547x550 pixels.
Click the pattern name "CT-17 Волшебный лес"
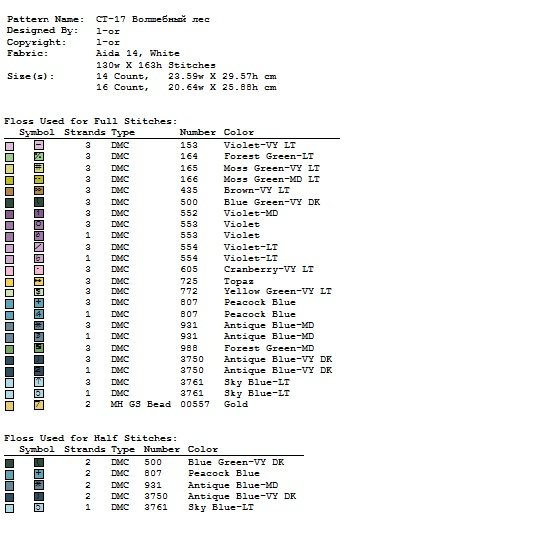coord(153,19)
